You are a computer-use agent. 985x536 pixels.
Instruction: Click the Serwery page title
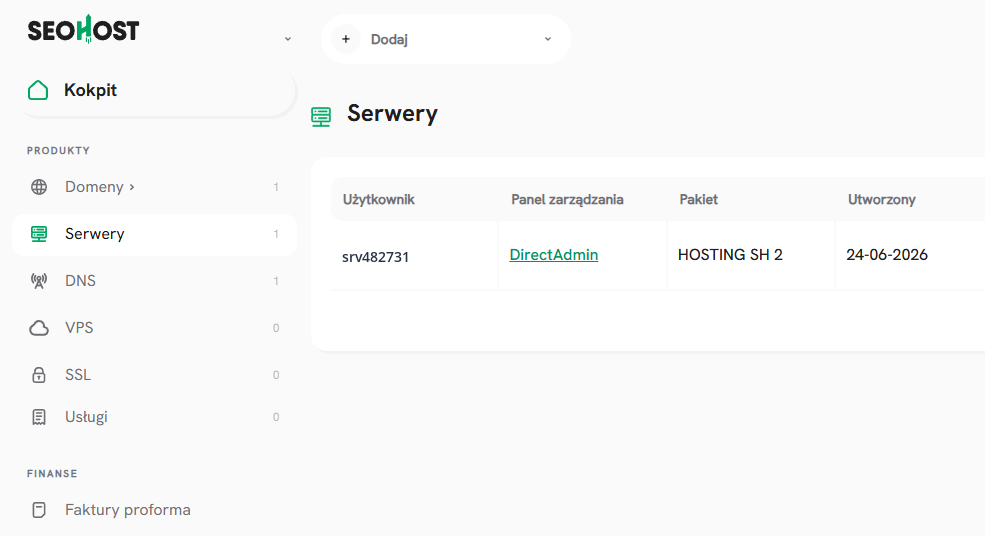pyautogui.click(x=393, y=114)
